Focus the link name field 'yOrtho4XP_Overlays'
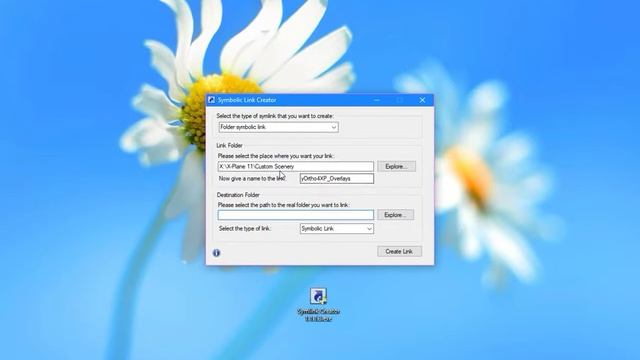Screen dimensions: 640x360 tap(337, 178)
